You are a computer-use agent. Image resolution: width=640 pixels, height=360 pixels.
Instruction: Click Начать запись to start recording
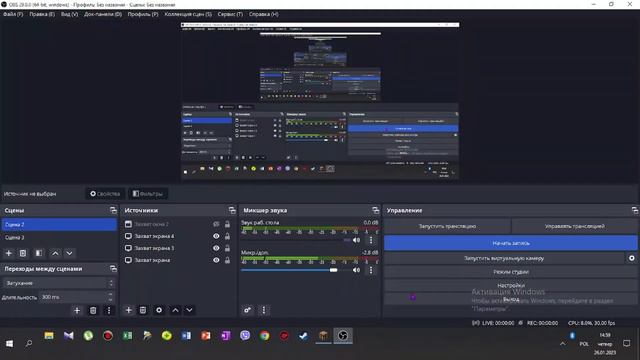click(511, 243)
